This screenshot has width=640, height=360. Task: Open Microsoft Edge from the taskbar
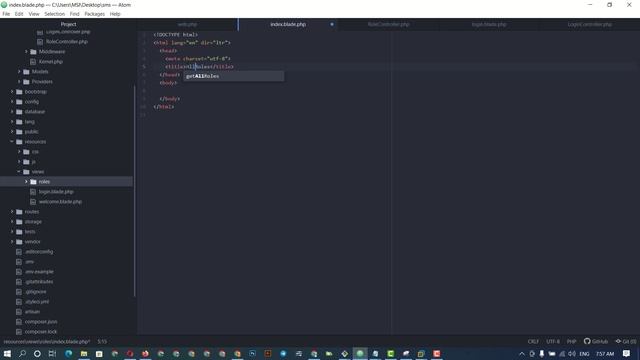(x=68, y=353)
